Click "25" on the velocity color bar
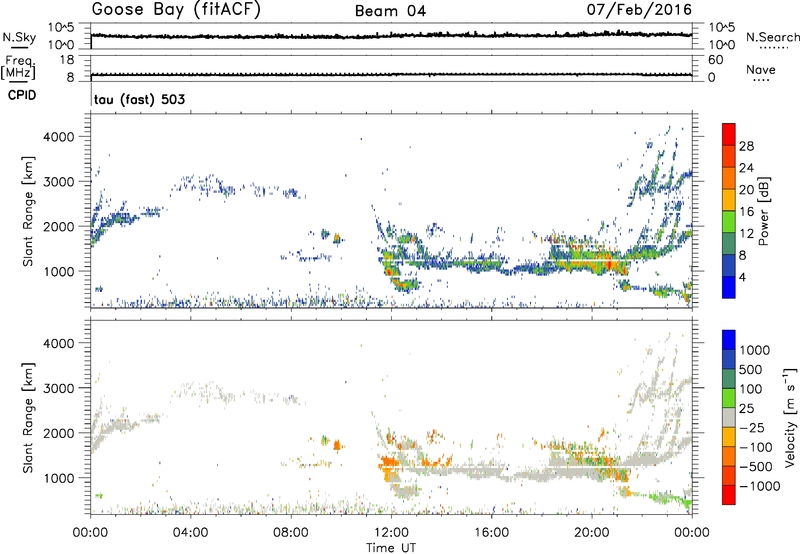 (746, 408)
